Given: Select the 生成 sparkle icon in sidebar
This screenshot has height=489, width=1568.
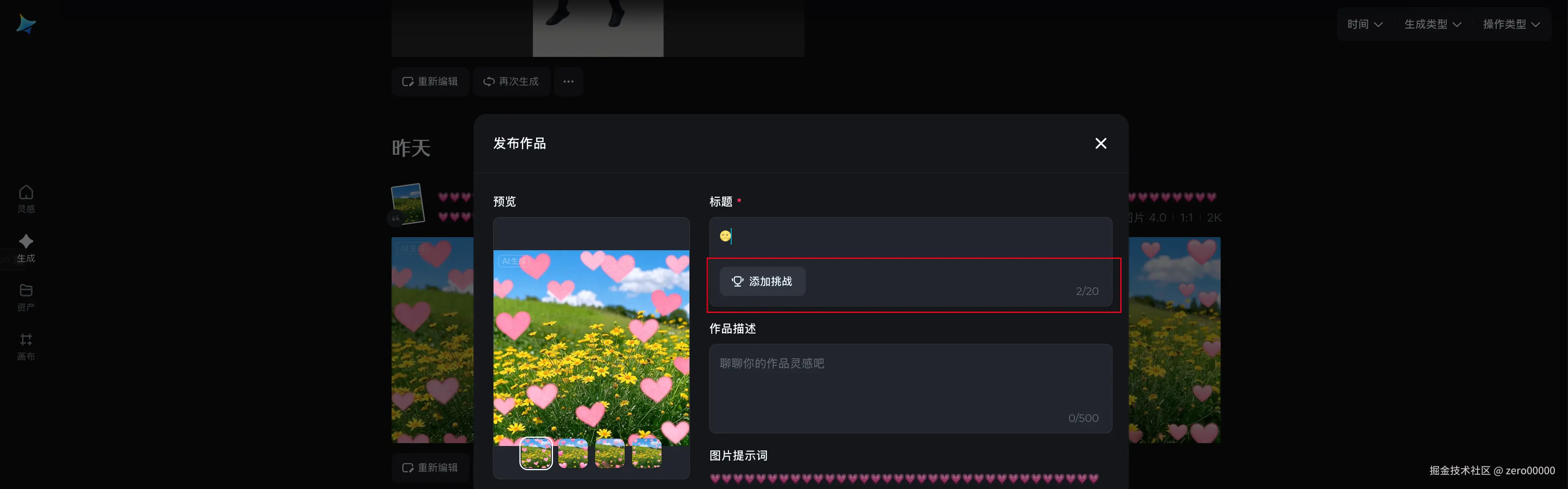Looking at the screenshot, I should pyautogui.click(x=25, y=241).
